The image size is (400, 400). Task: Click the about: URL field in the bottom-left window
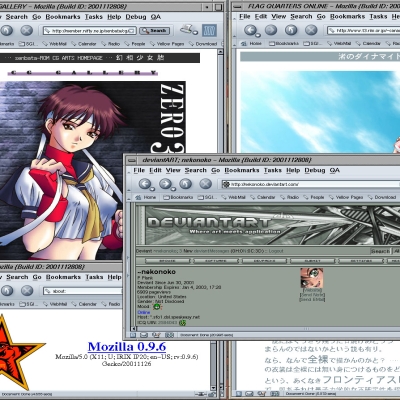coord(83,291)
